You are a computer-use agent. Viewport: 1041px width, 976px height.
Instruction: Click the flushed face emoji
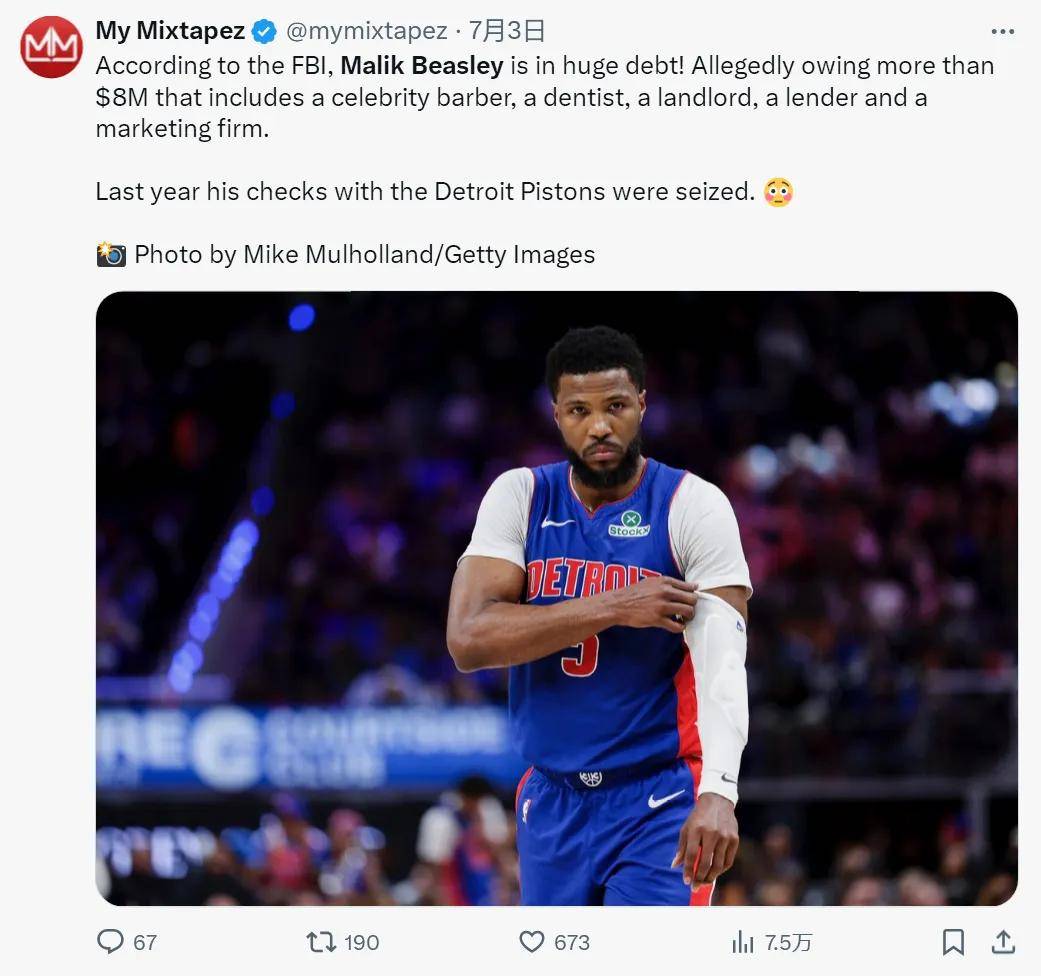[x=778, y=191]
